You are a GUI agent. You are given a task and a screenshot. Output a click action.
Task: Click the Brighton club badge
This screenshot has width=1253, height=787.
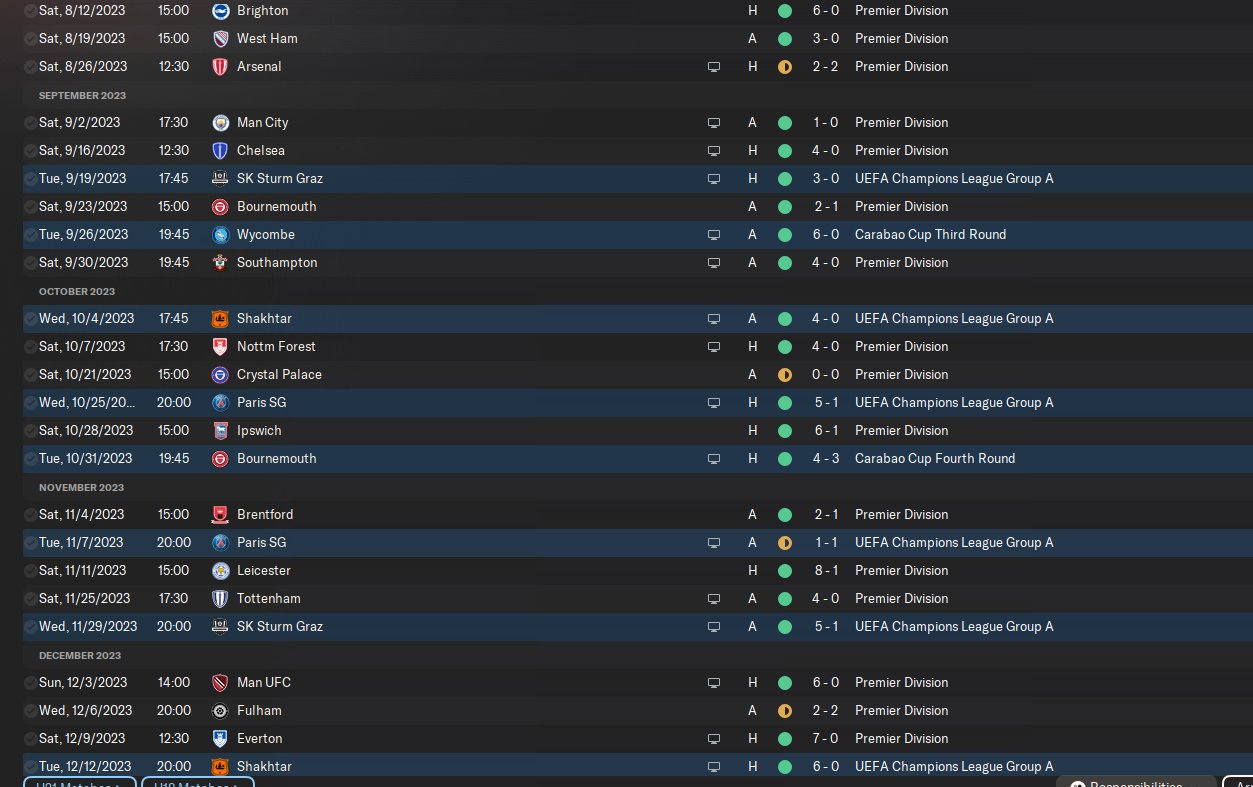[x=221, y=11]
